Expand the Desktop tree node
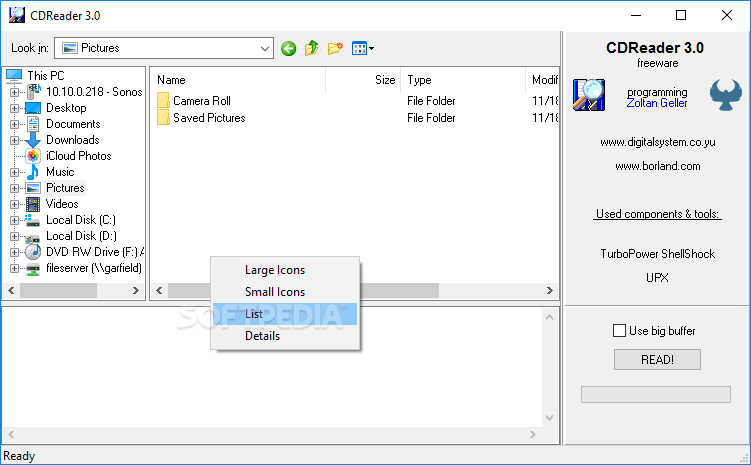The image size is (751, 465). [14, 108]
